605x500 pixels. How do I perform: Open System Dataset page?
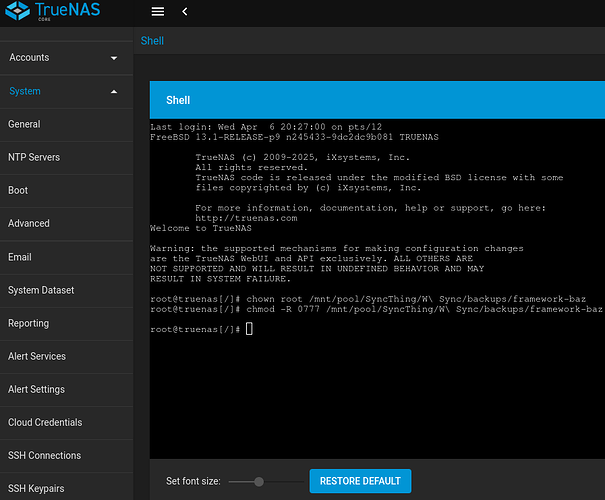point(66,290)
